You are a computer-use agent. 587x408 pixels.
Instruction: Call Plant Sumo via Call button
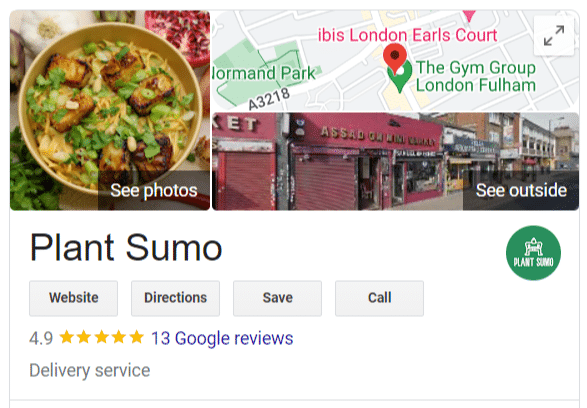pyautogui.click(x=379, y=298)
